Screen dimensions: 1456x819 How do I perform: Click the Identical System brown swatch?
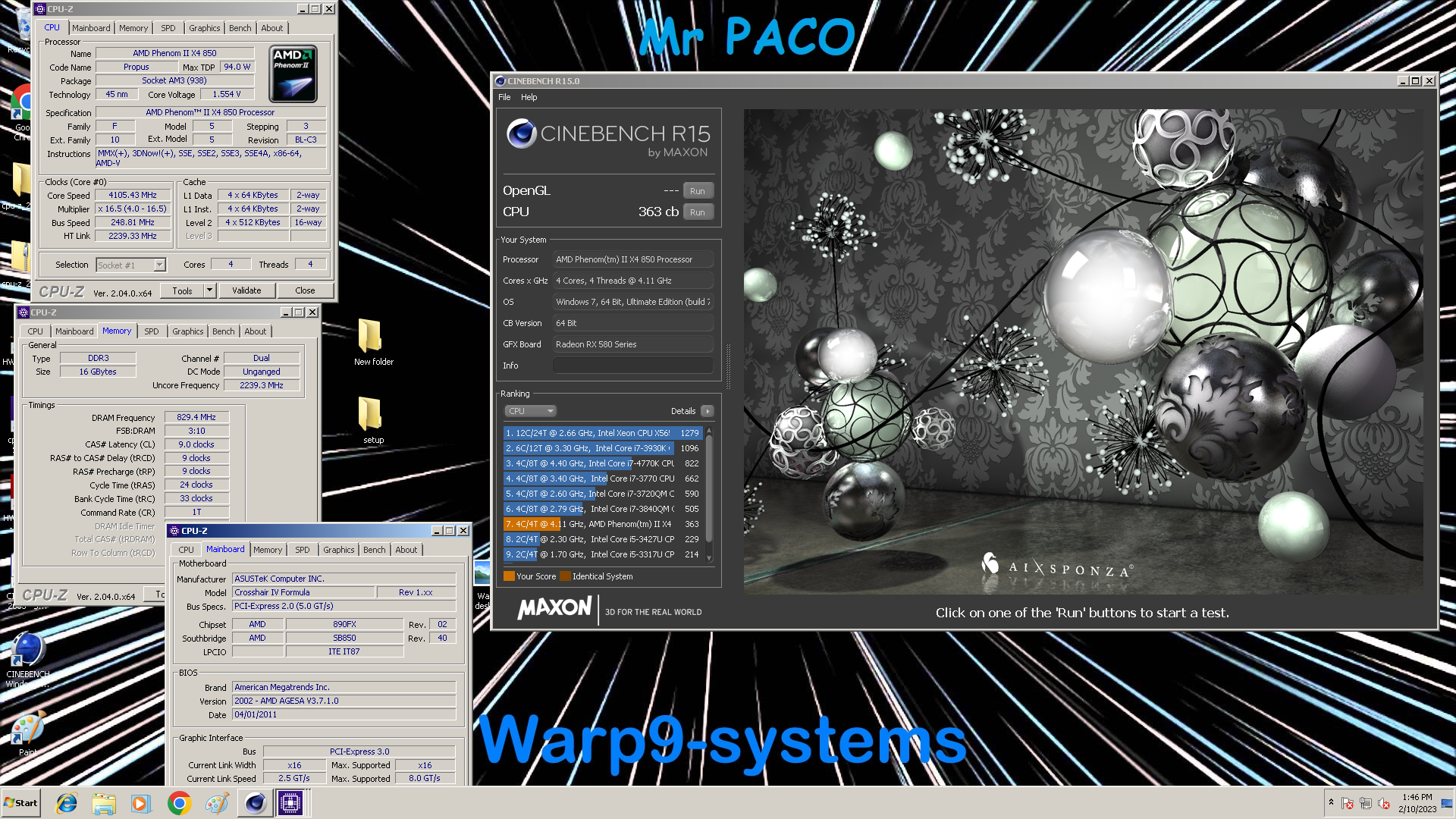(x=565, y=576)
